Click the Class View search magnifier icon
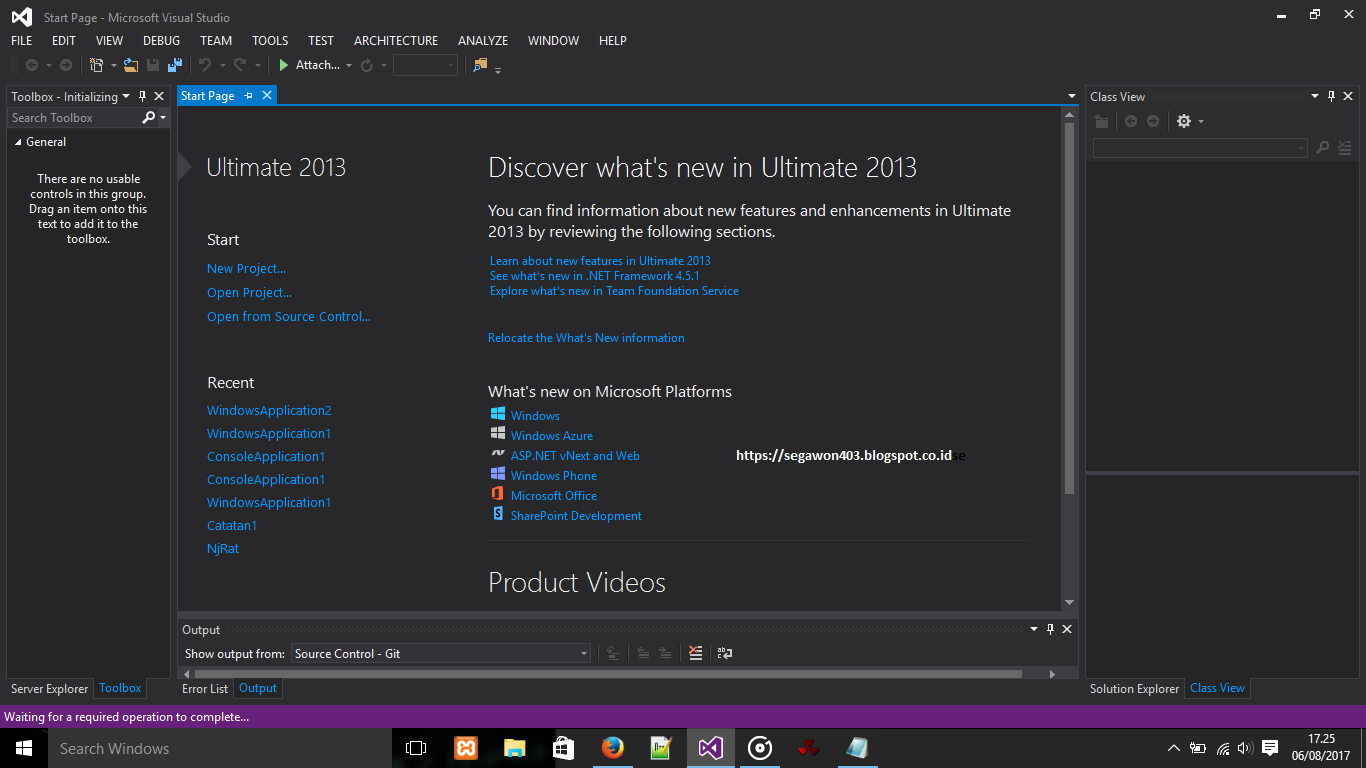Image resolution: width=1366 pixels, height=768 pixels. 1322,148
